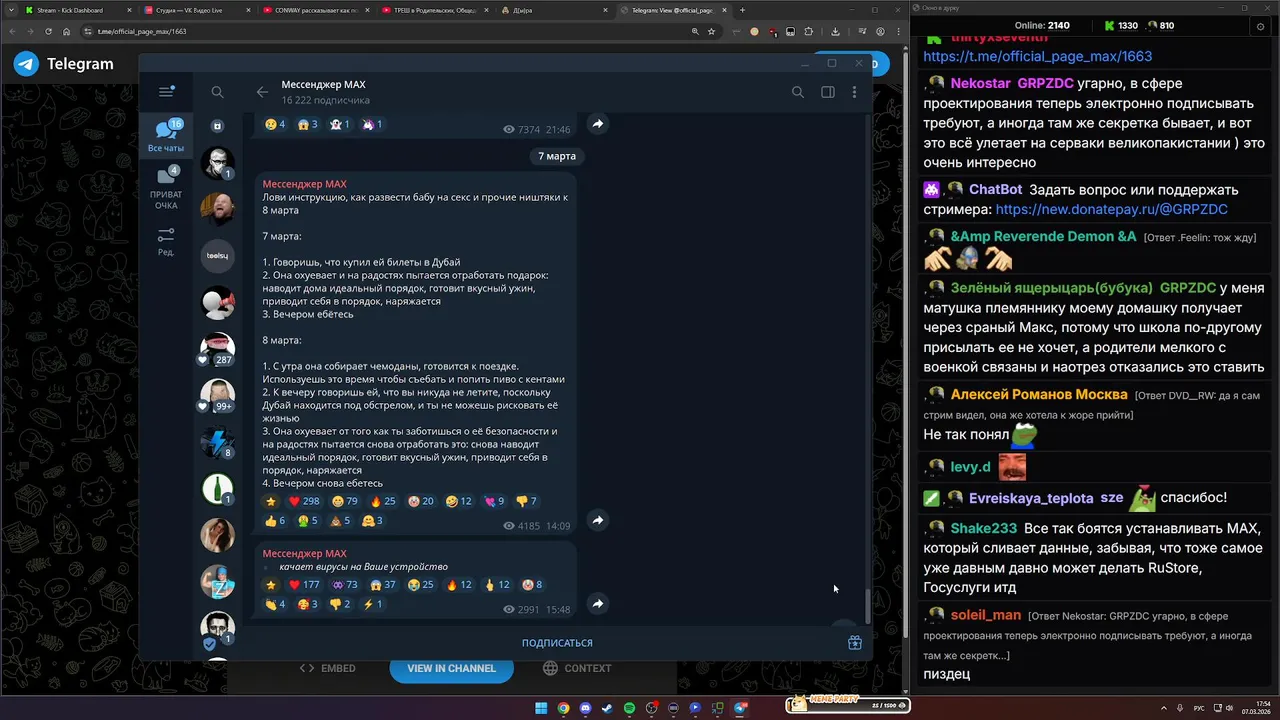The height and width of the screenshot is (720, 1280).
Task: Open the chat with 287 badge
Action: [217, 349]
